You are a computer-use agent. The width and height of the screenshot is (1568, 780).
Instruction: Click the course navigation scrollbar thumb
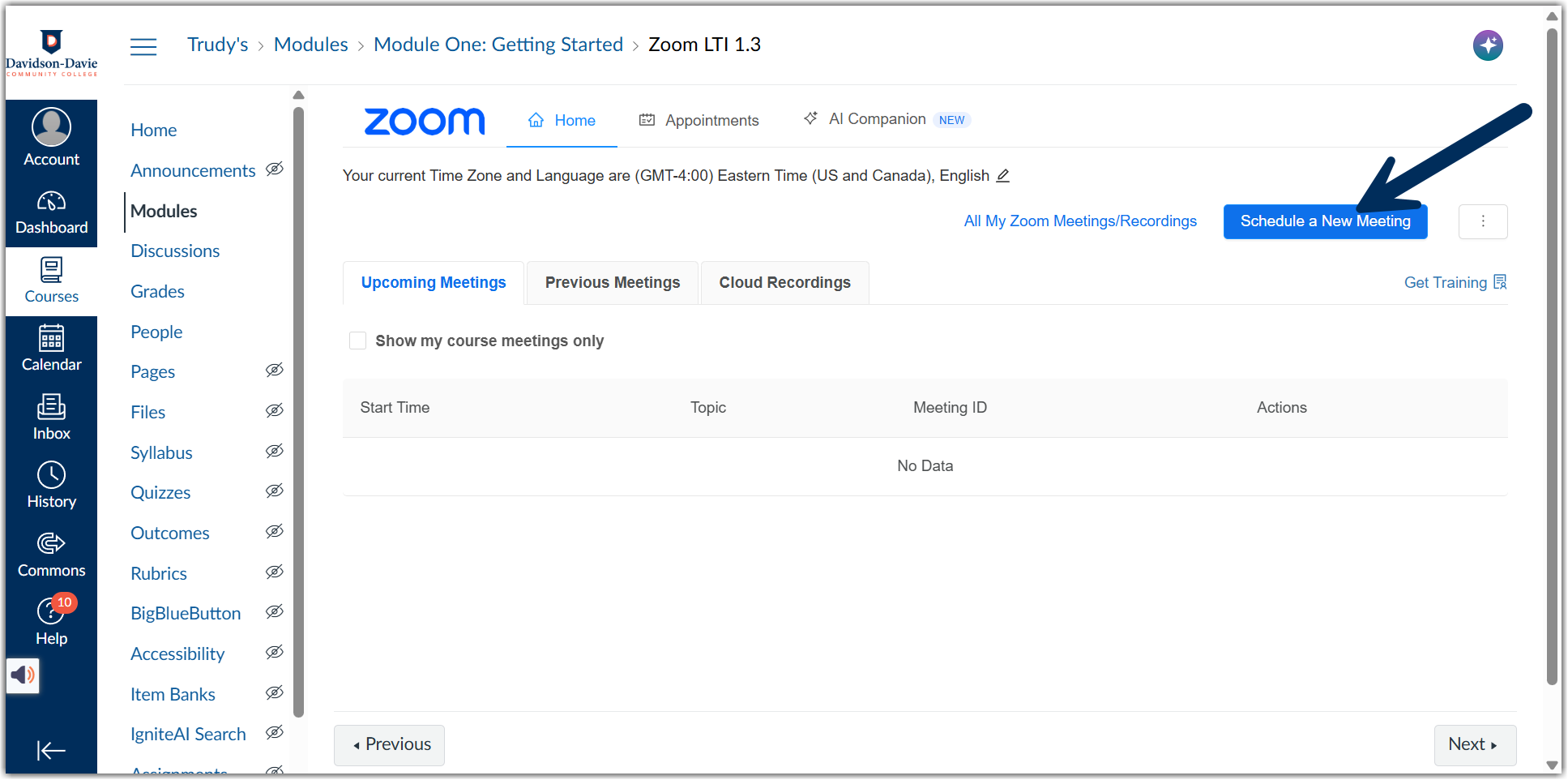[298, 412]
